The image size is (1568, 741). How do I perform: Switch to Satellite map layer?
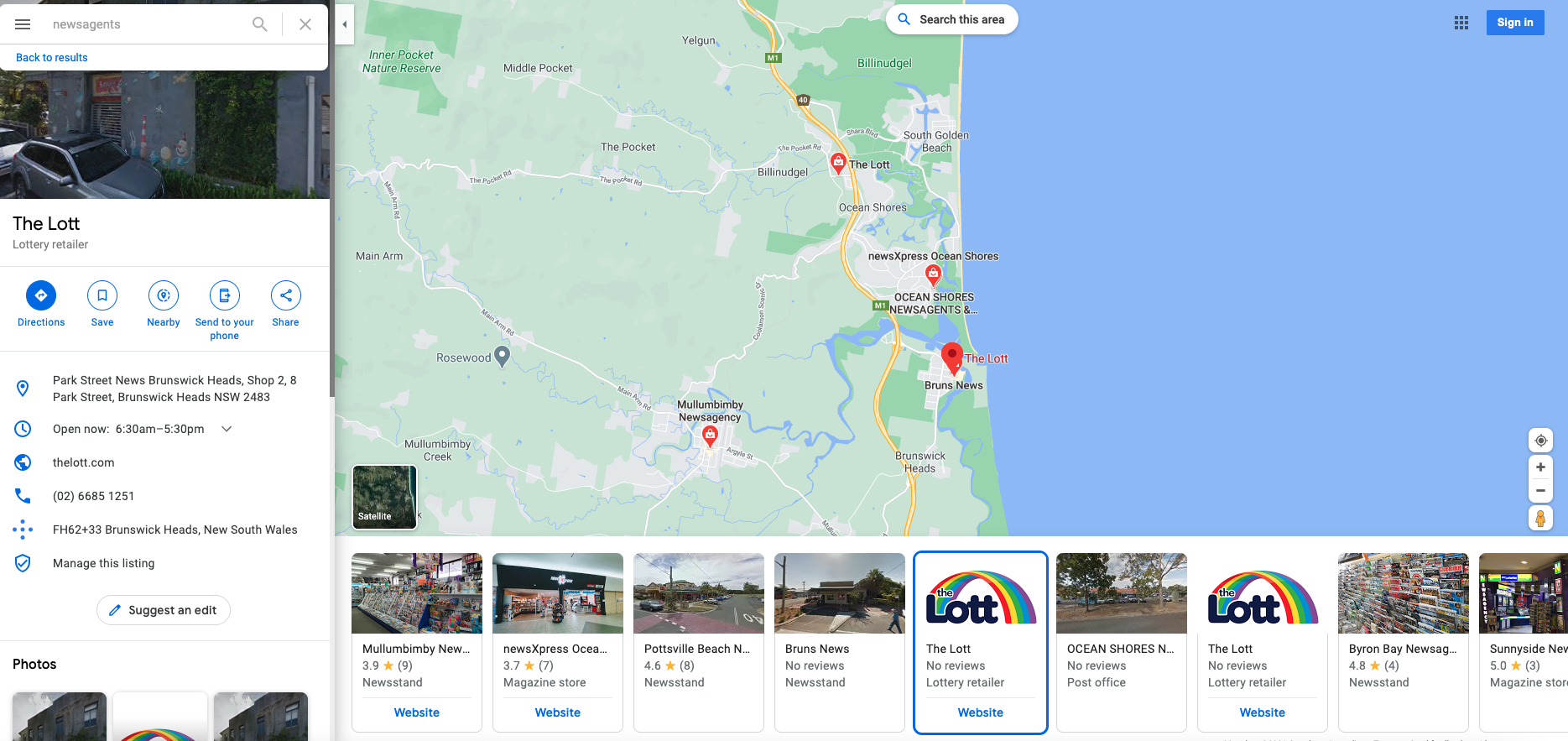point(384,498)
